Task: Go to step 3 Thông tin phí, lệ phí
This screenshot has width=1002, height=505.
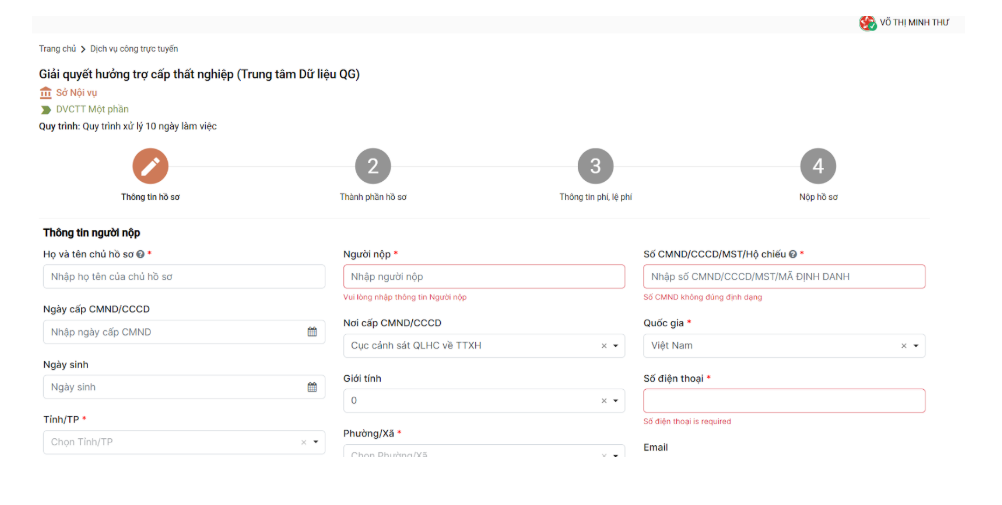Action: [x=595, y=166]
